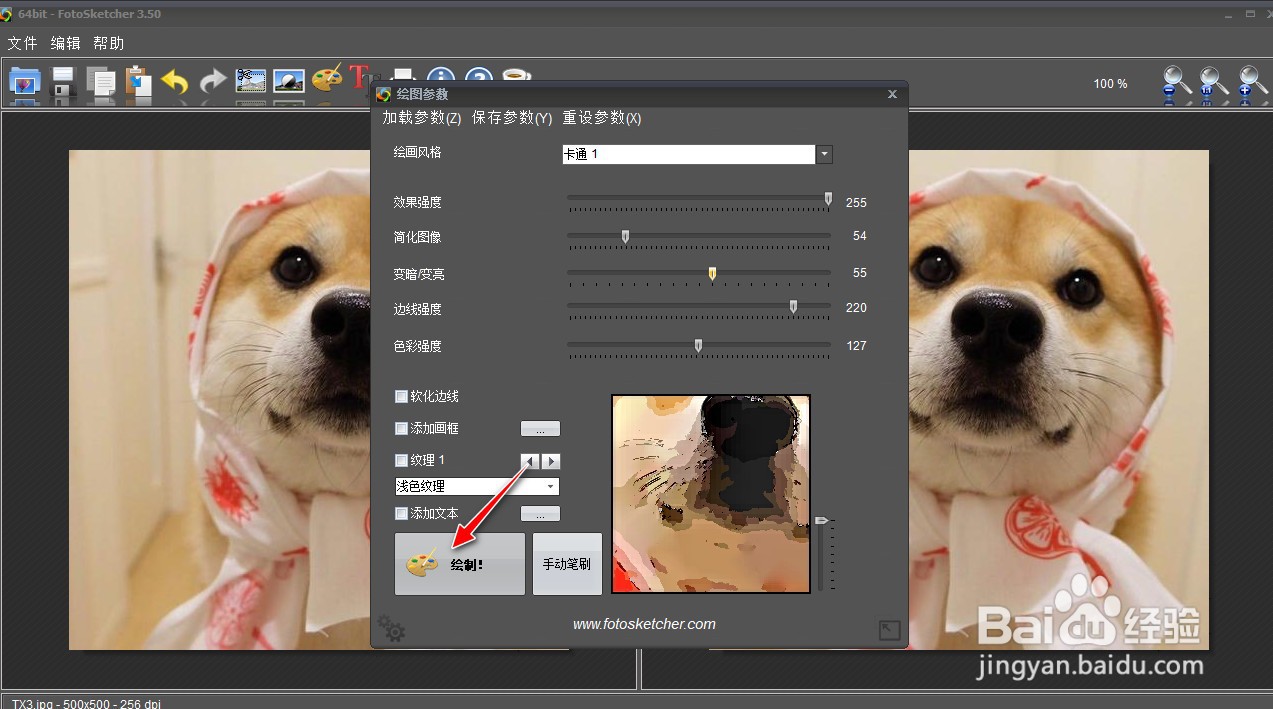Enable the 软化边线 checkbox

point(401,396)
